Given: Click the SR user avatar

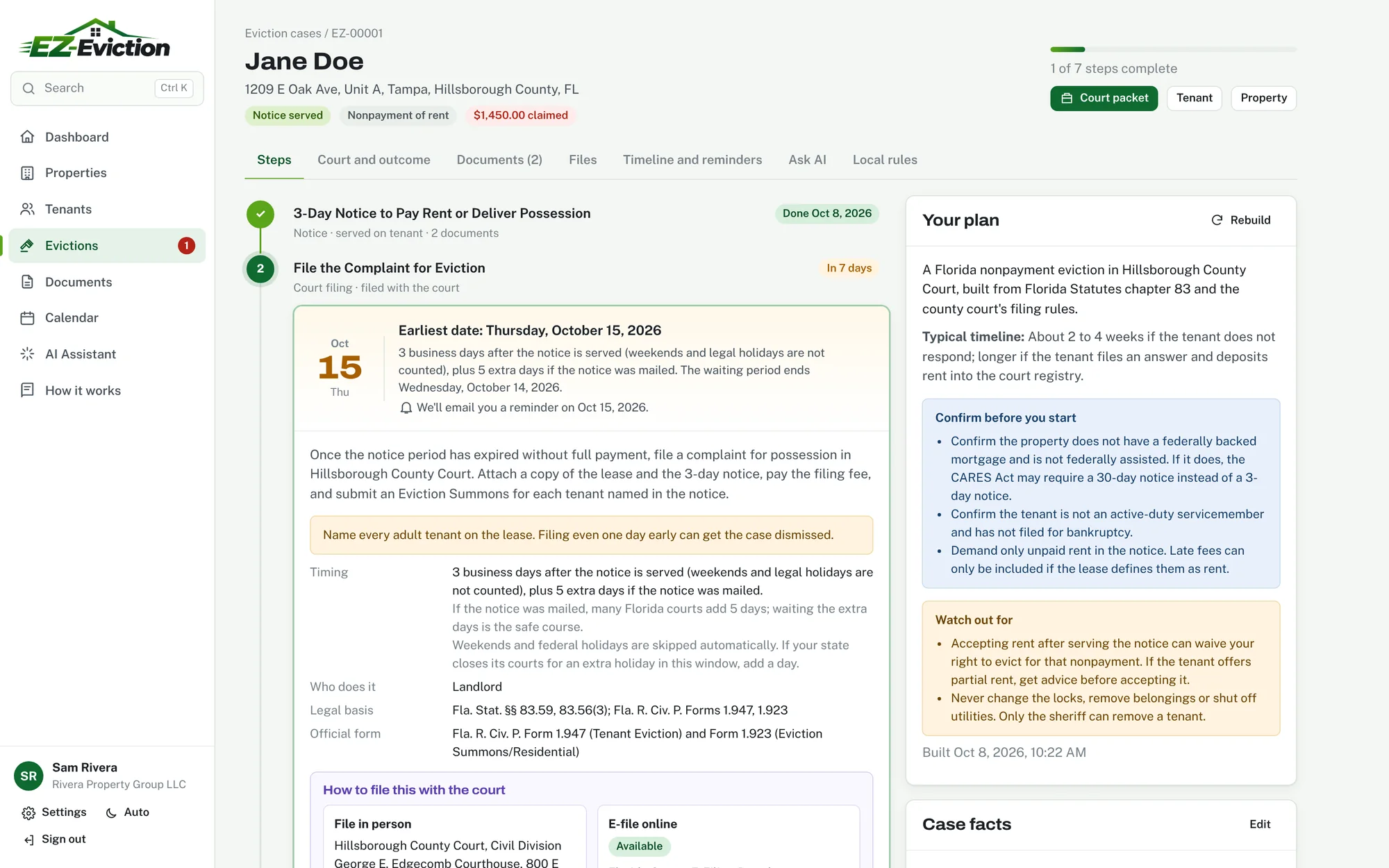Looking at the screenshot, I should pyautogui.click(x=28, y=776).
